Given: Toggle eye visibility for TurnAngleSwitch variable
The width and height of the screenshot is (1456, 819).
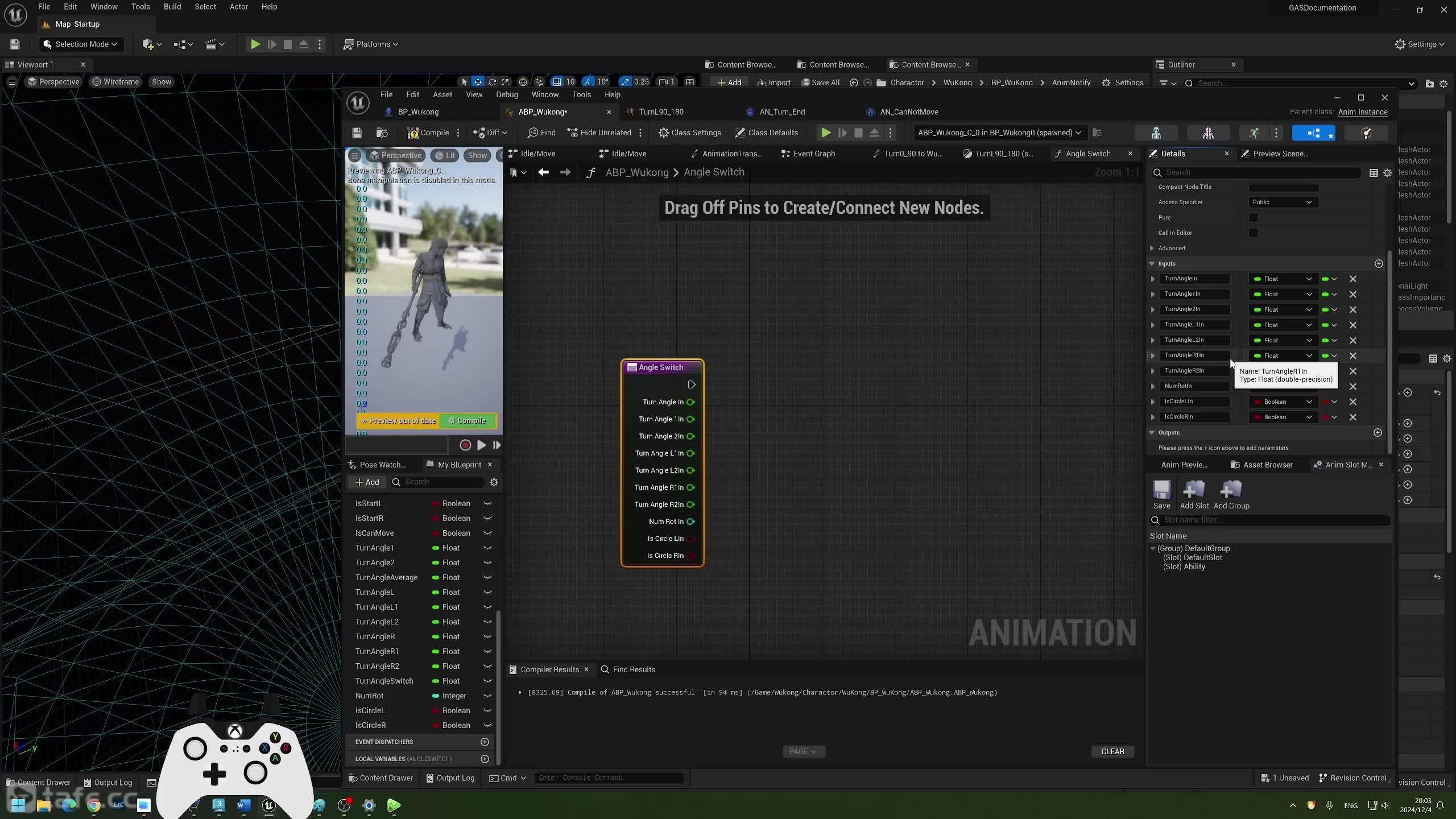Looking at the screenshot, I should 487,681.
